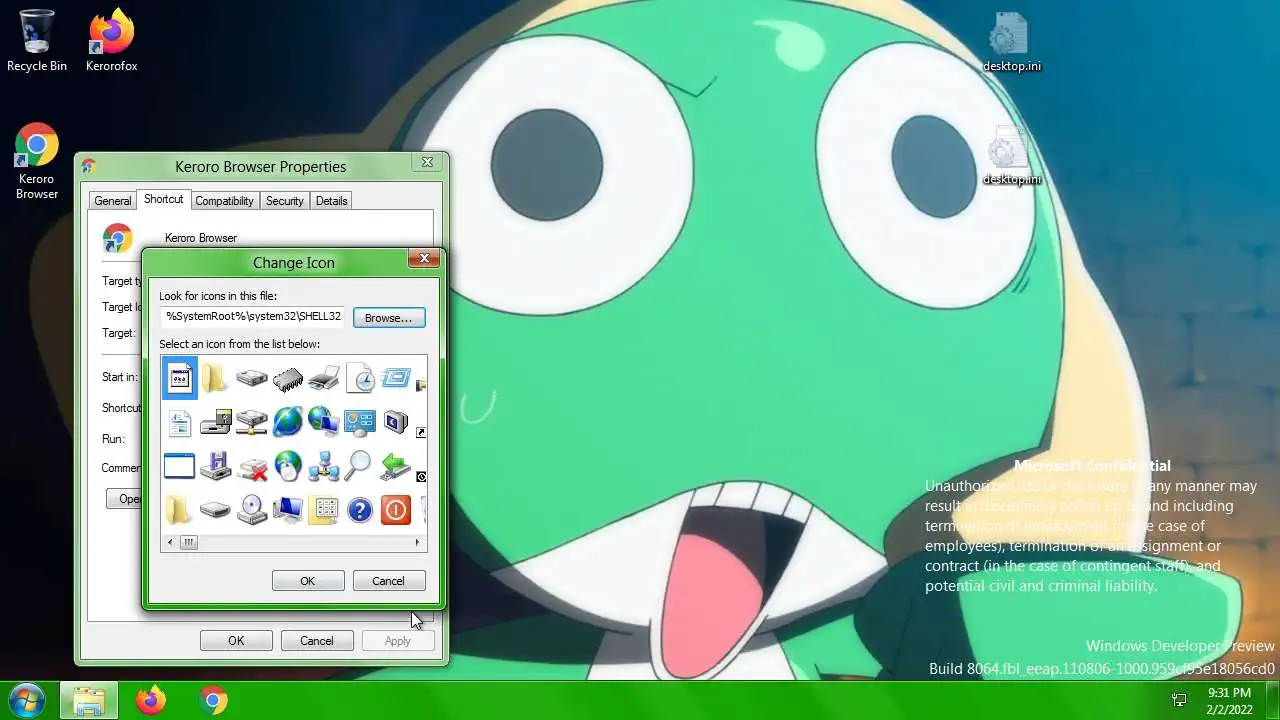The width and height of the screenshot is (1280, 720).
Task: Select the blank window icon
Action: (x=180, y=466)
